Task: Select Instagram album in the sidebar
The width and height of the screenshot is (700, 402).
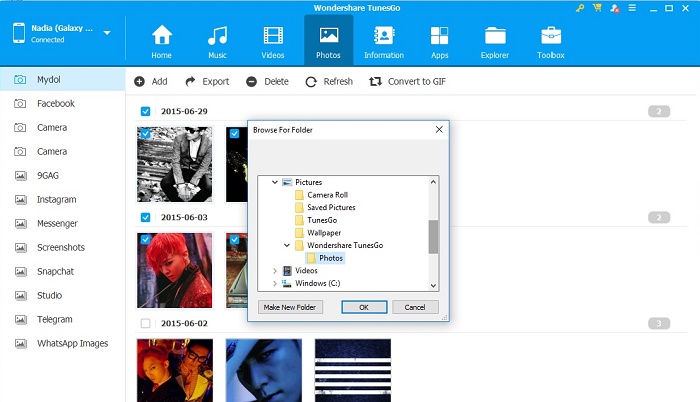Action: [56, 200]
